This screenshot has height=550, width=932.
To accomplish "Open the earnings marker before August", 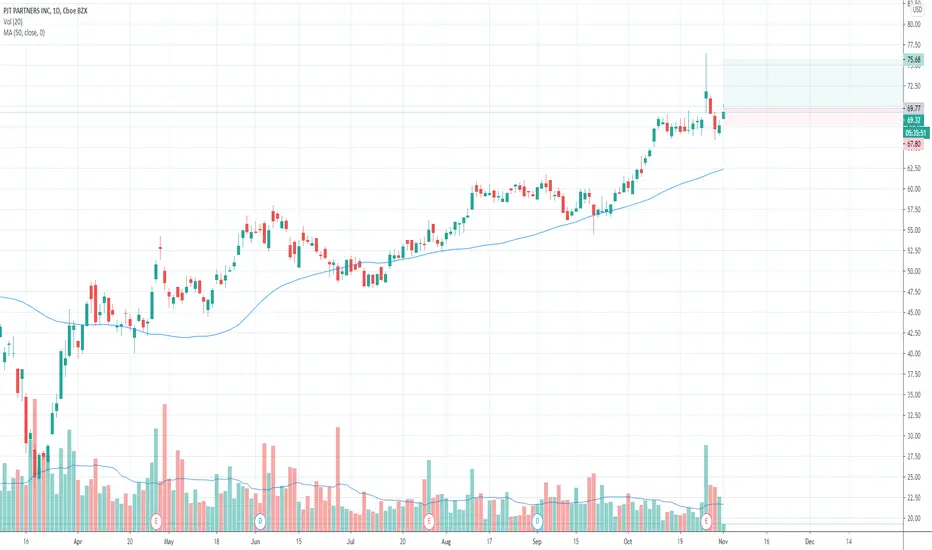I will [429, 521].
